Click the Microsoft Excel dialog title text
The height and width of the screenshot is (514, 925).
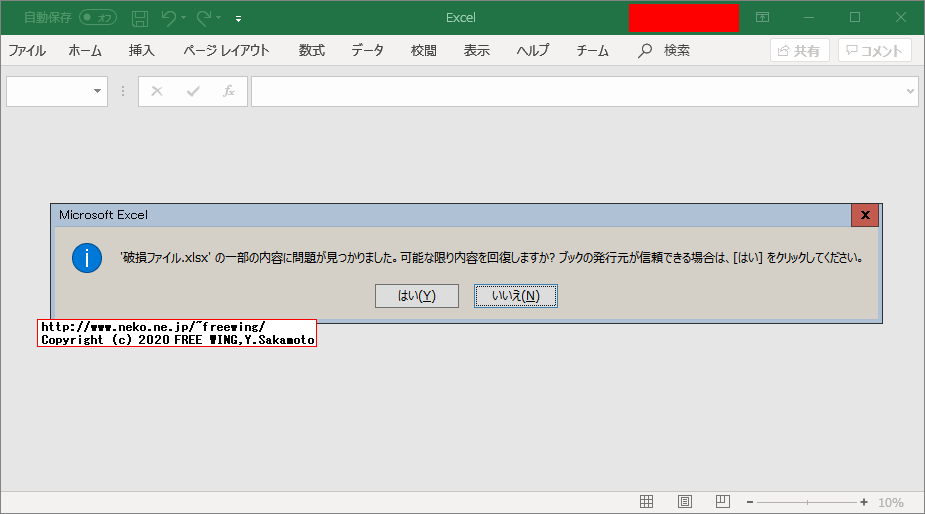tap(103, 215)
